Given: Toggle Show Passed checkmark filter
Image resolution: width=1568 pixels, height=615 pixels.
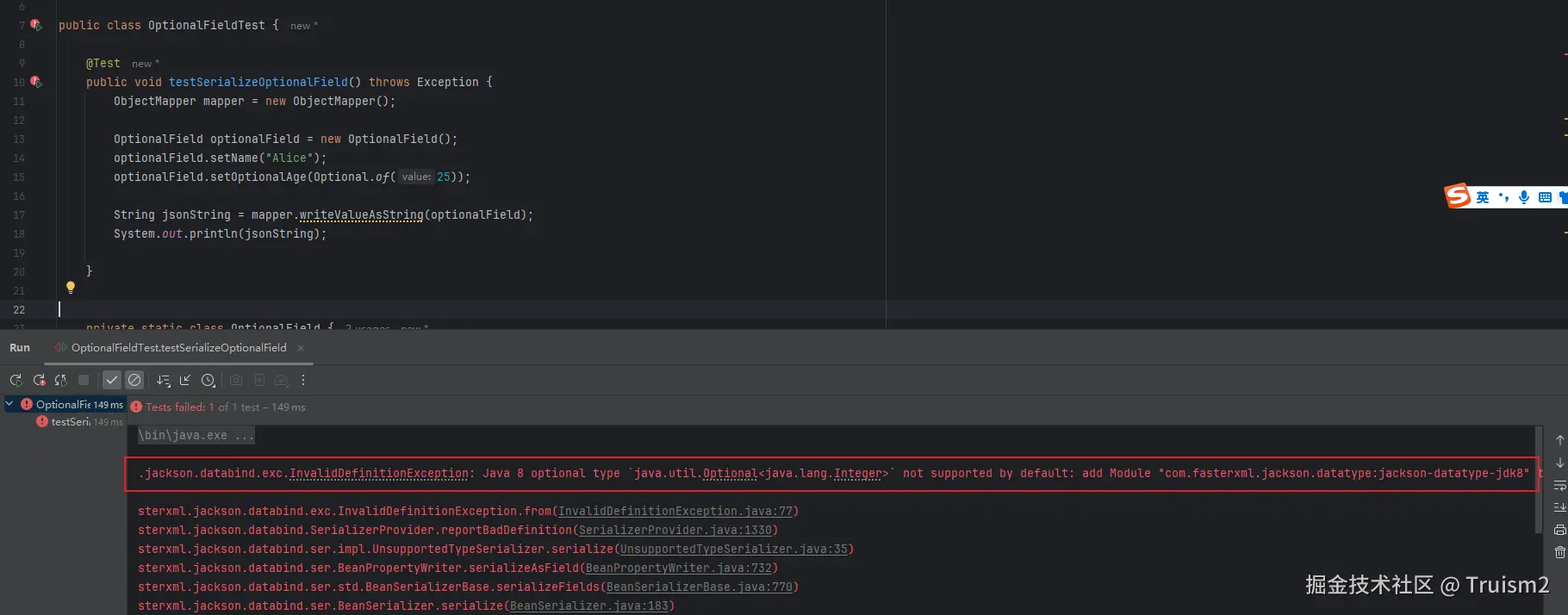Looking at the screenshot, I should click(x=112, y=380).
